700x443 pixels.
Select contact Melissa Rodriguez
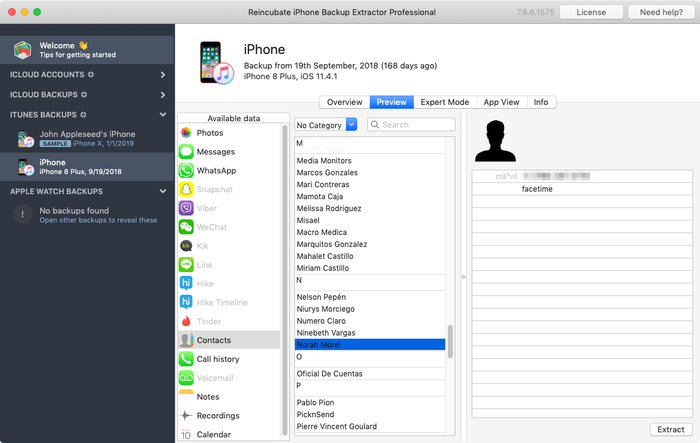click(370, 208)
